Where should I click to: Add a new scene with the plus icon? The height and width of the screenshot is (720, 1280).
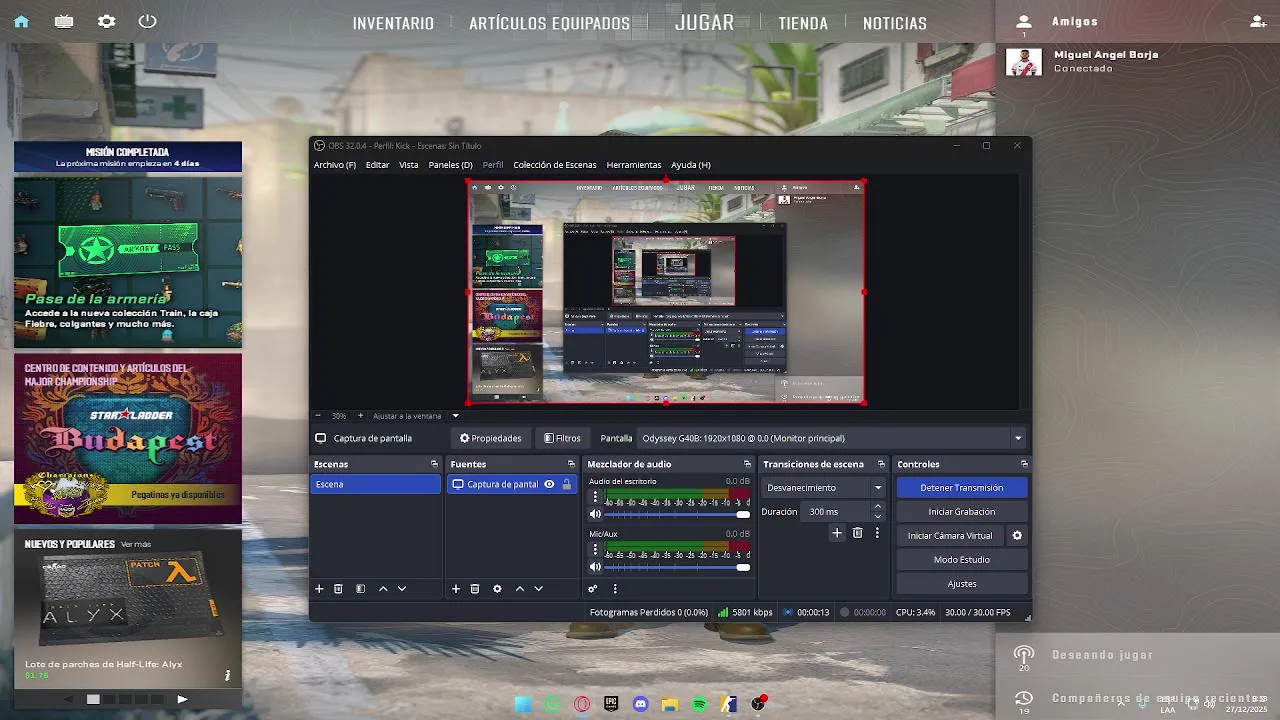pyautogui.click(x=319, y=589)
